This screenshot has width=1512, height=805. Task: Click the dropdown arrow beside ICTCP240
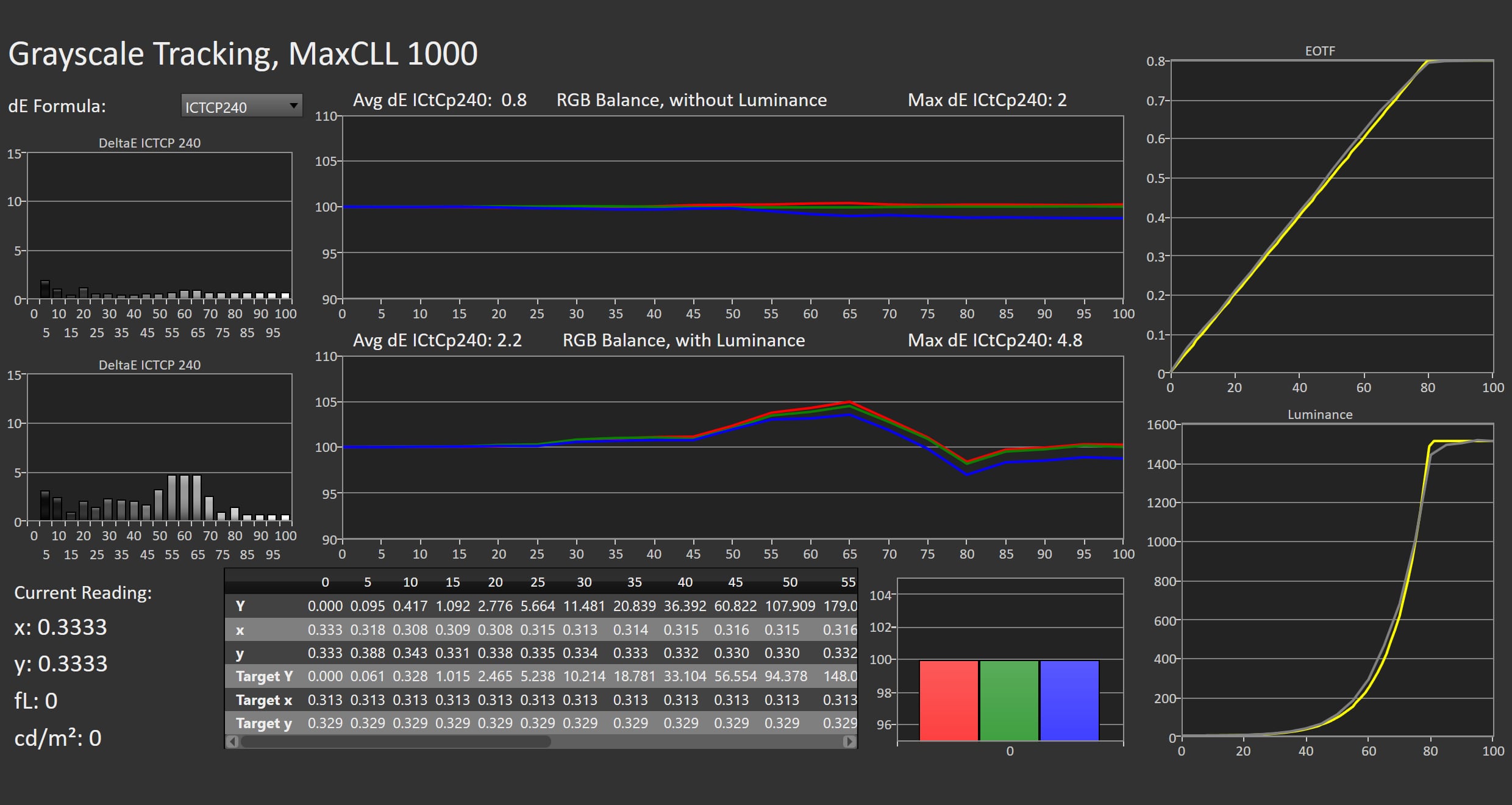coord(293,106)
